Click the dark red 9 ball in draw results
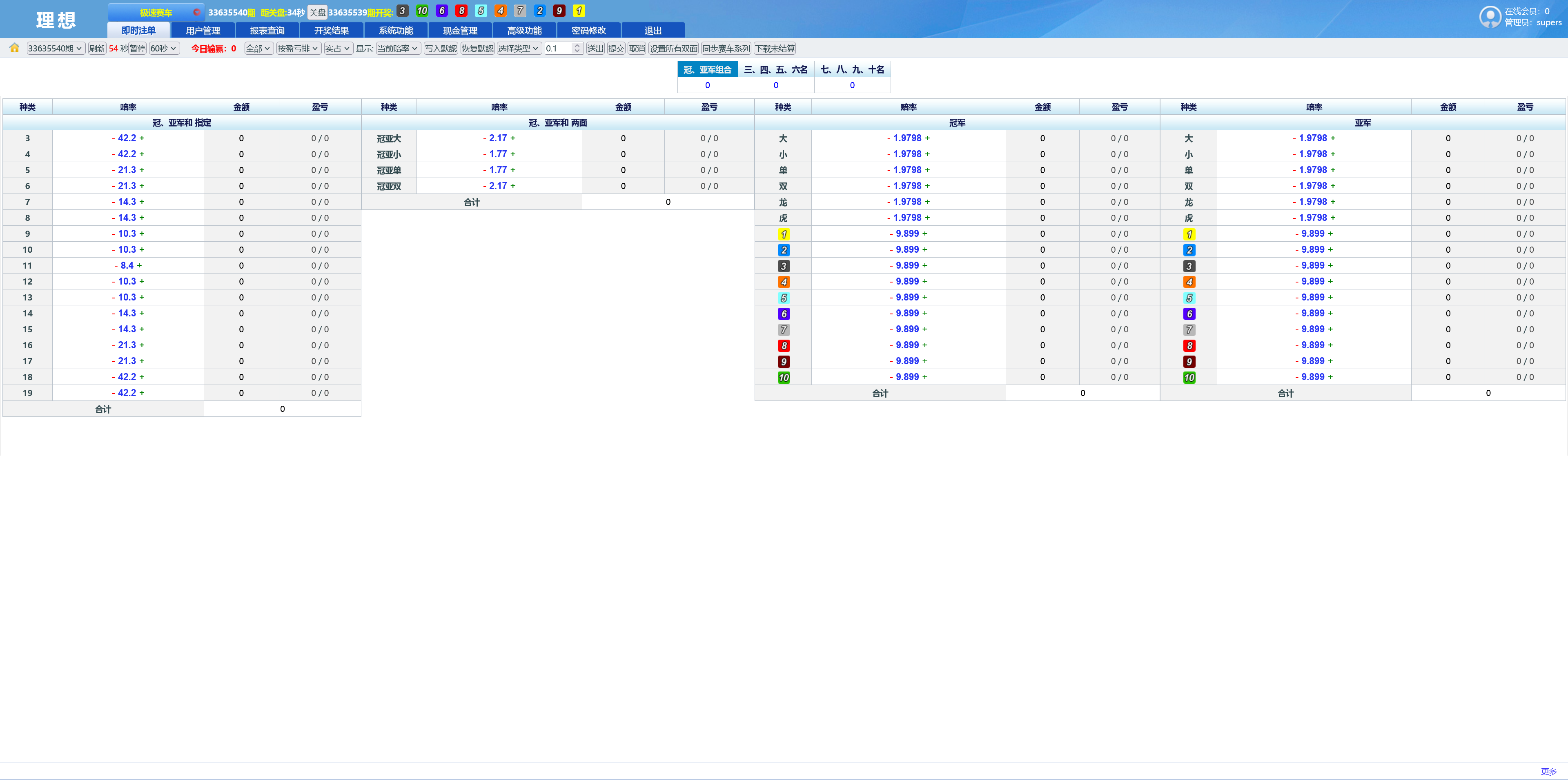Screen dimensions: 1568x783 click(559, 11)
